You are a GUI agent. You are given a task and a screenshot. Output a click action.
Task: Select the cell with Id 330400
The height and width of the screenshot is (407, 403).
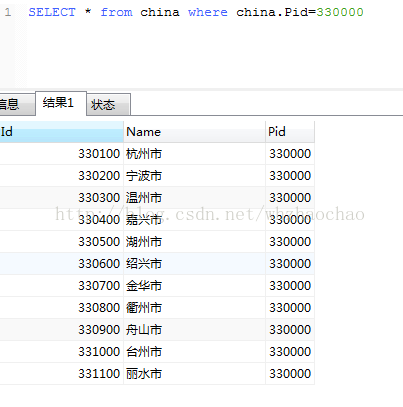[x=61, y=220]
